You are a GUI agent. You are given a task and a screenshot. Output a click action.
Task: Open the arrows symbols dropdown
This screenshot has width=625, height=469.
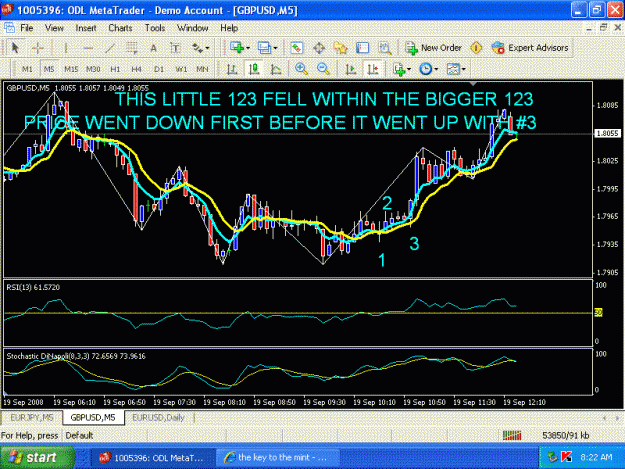click(x=200, y=48)
